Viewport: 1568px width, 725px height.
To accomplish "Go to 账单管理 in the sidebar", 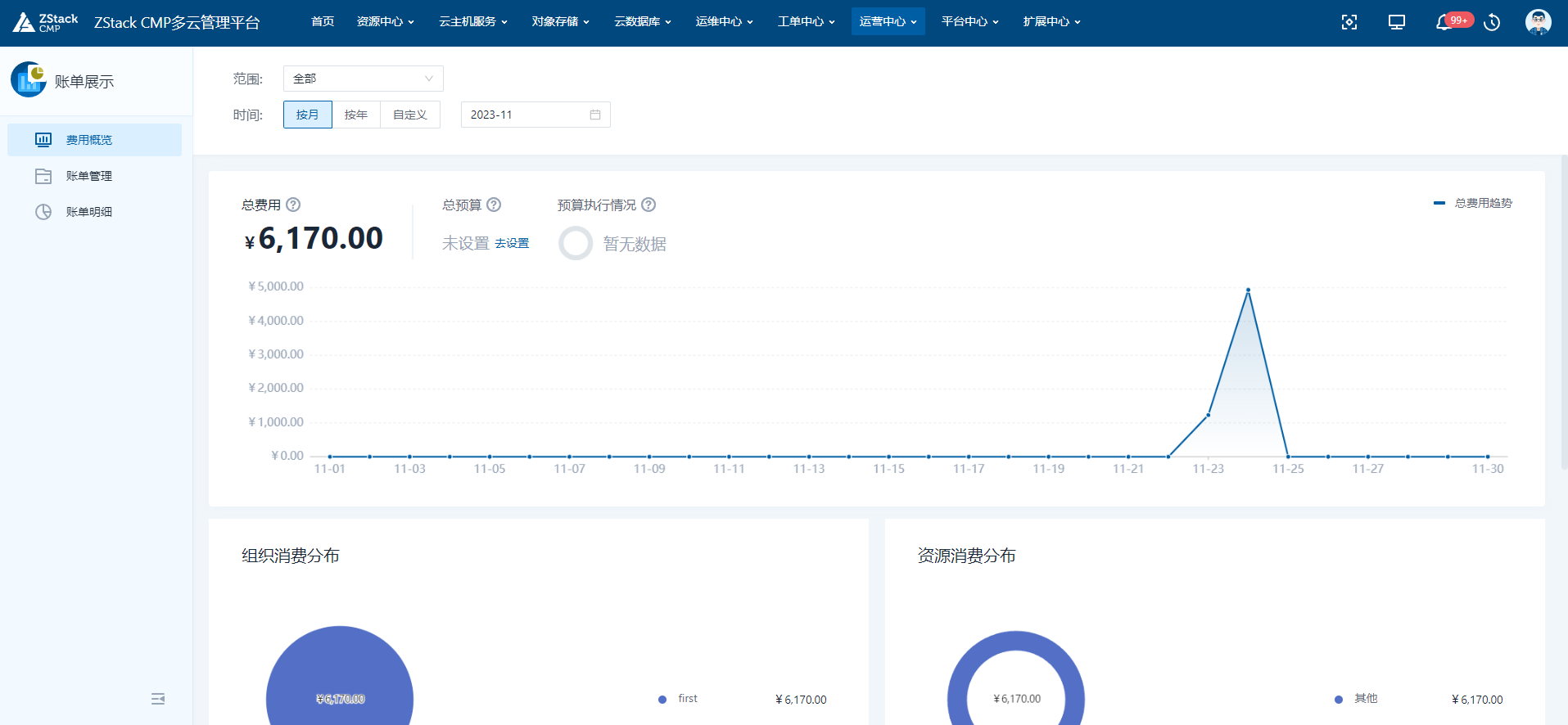I will 89,176.
